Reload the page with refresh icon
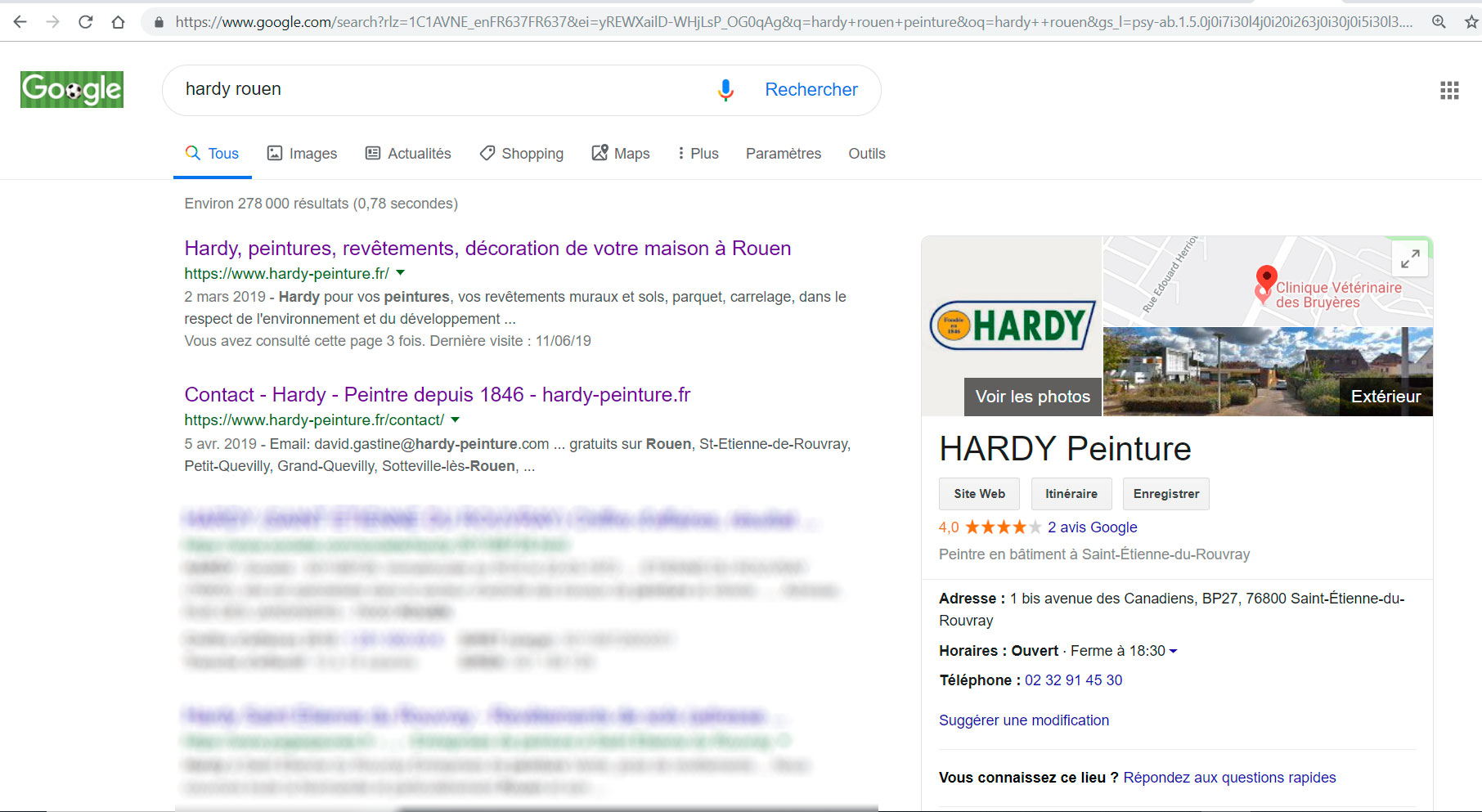Image resolution: width=1482 pixels, height=812 pixels. tap(86, 22)
